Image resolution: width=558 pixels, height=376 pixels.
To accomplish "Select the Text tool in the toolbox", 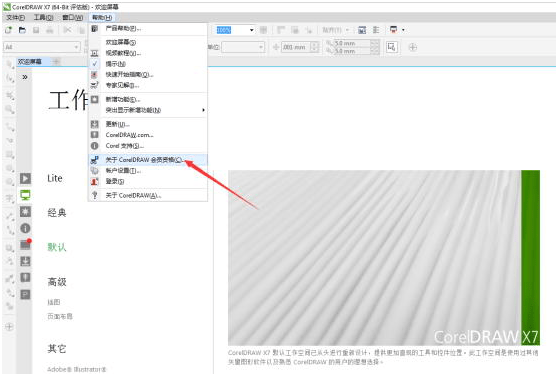I will tap(10, 198).
